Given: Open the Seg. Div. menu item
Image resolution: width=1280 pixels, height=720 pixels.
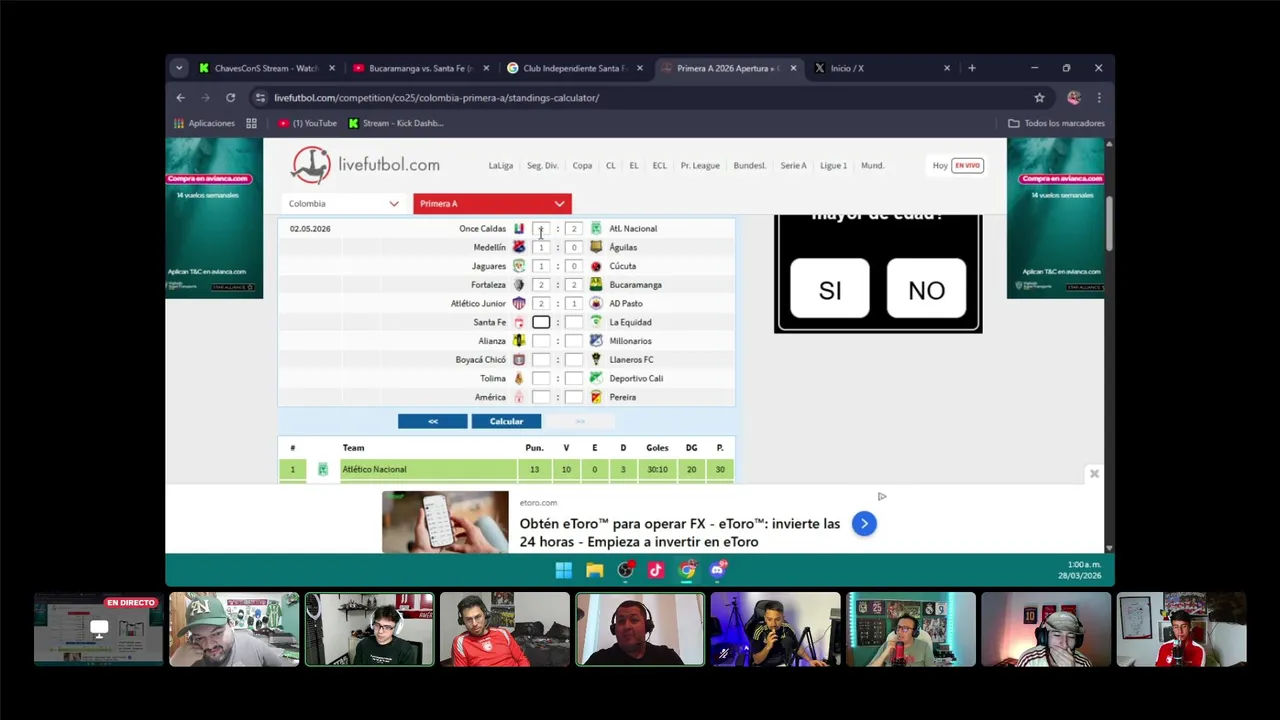Looking at the screenshot, I should (542, 165).
